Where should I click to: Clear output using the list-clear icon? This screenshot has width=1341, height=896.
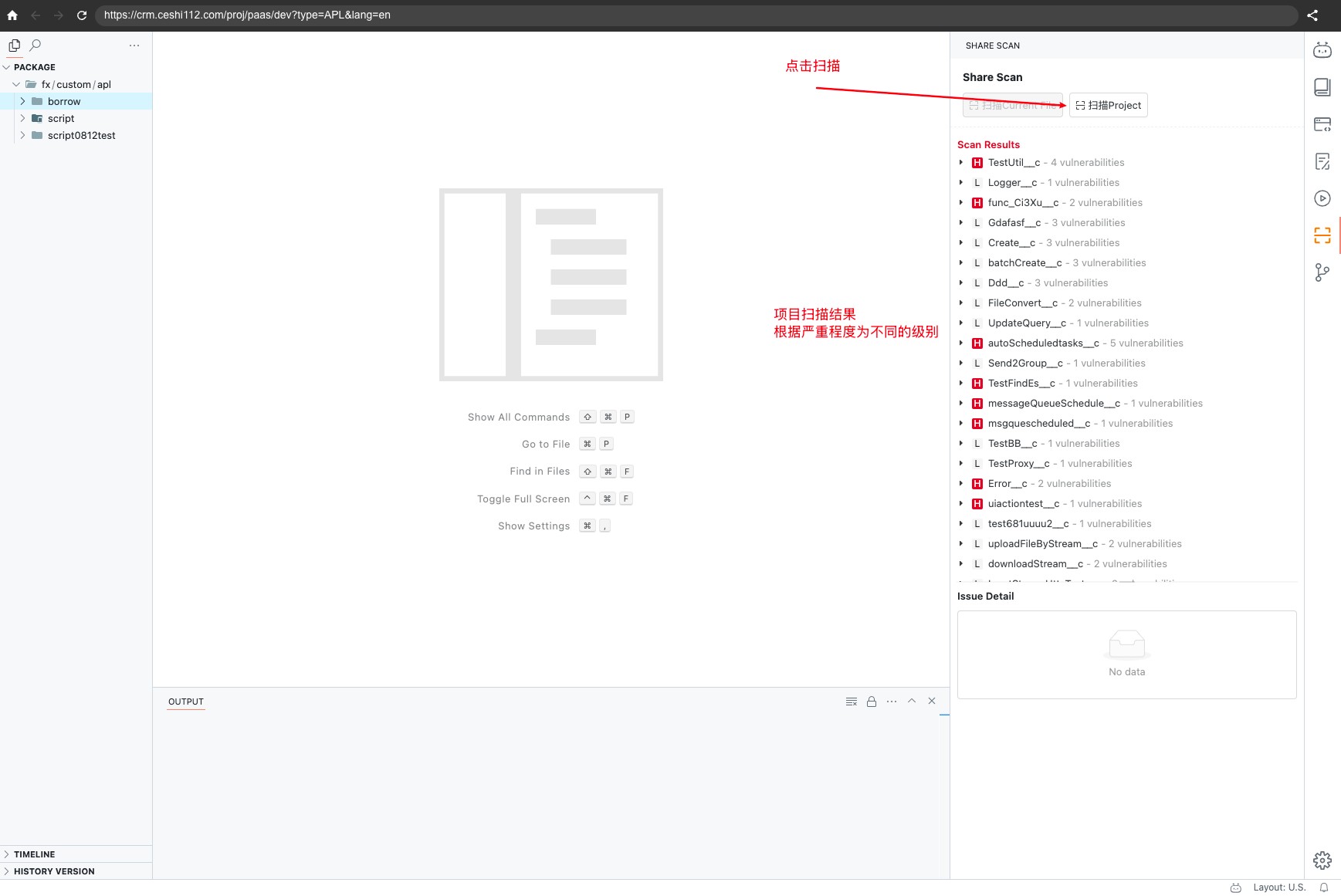point(851,702)
